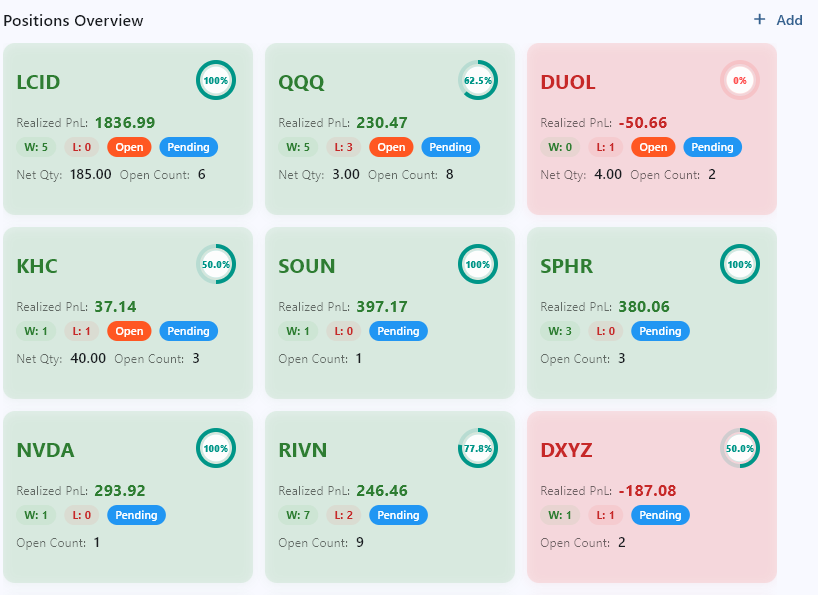Open the SPHR ticker title
This screenshot has width=818, height=595.
point(566,266)
